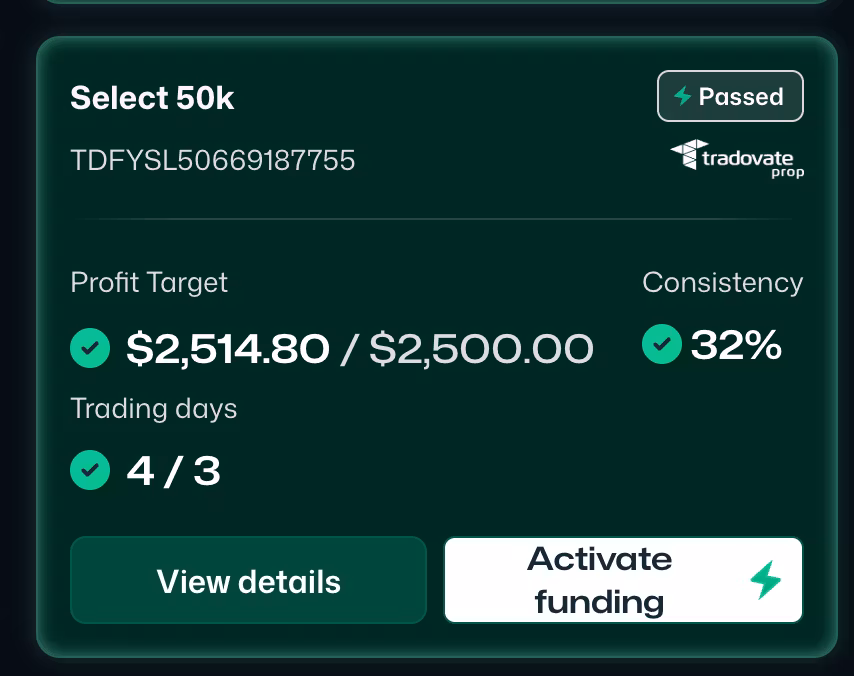Click the $2,500.00 target amount
Screen dimensions: 854x676
[x=481, y=348]
